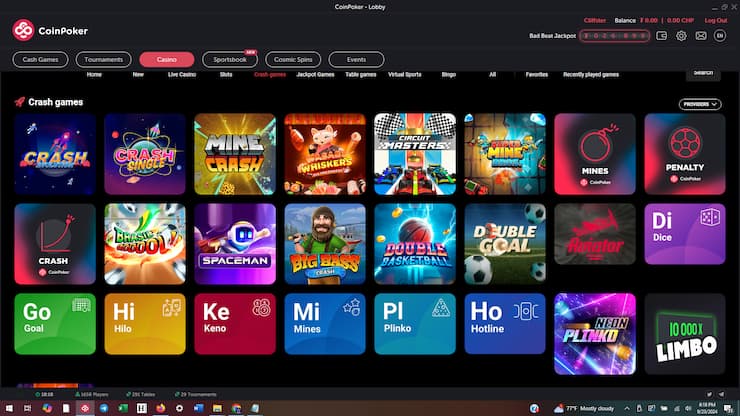Open the settings gear in the header

(x=681, y=36)
